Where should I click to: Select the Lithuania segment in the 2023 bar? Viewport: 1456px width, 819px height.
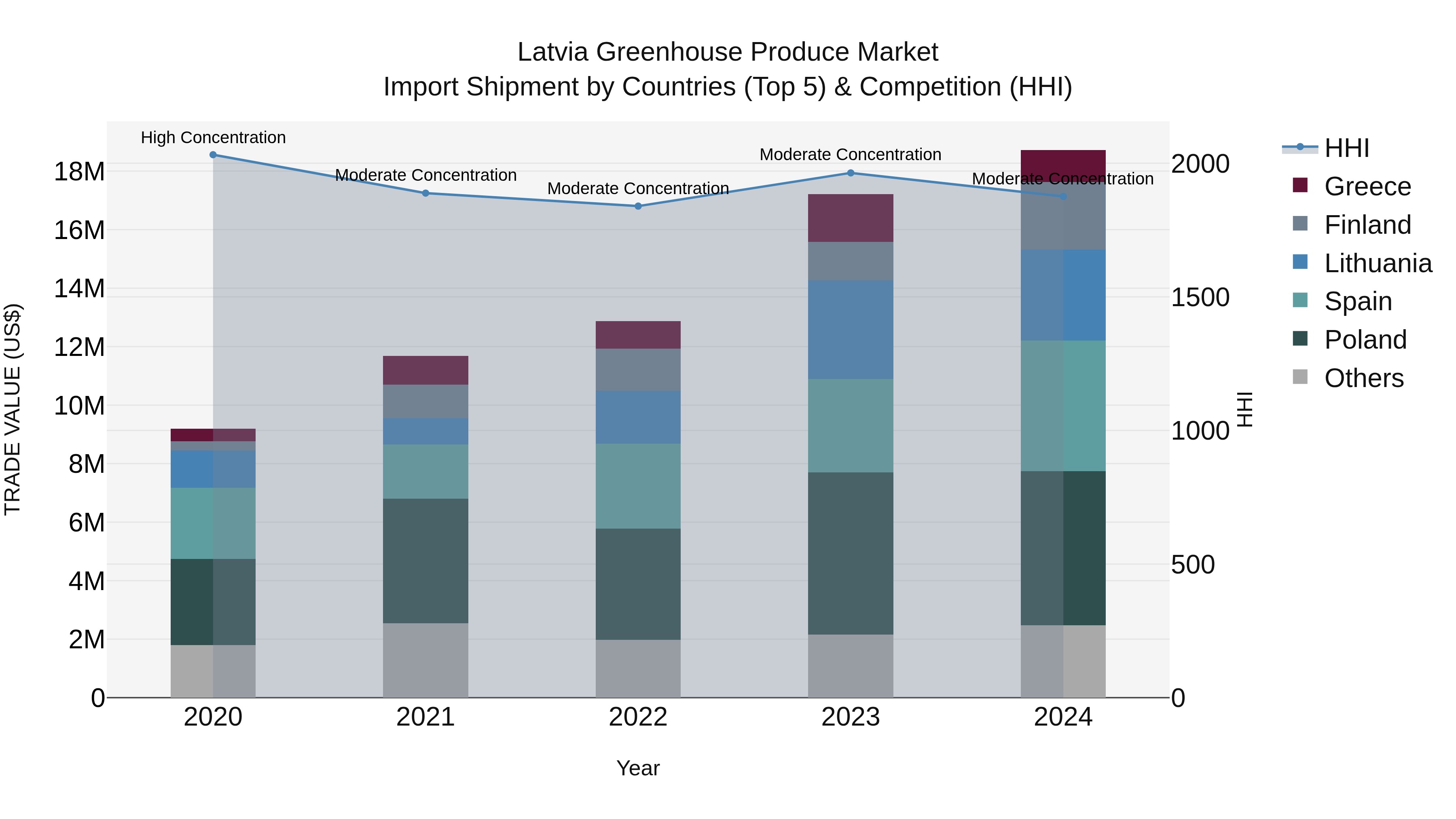(x=851, y=330)
